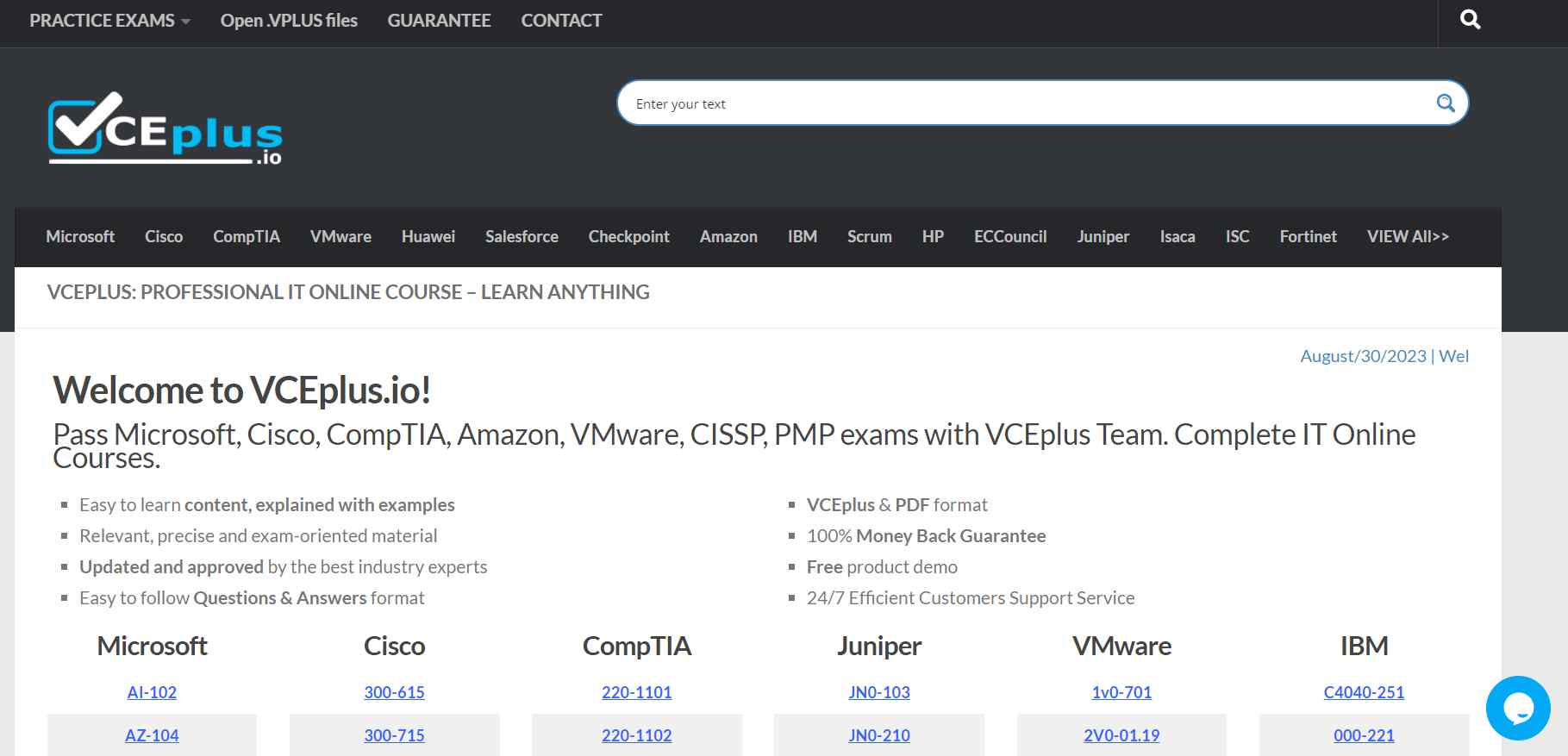Open the GUARANTEE menu item
This screenshot has height=756, width=1568.
coord(439,20)
